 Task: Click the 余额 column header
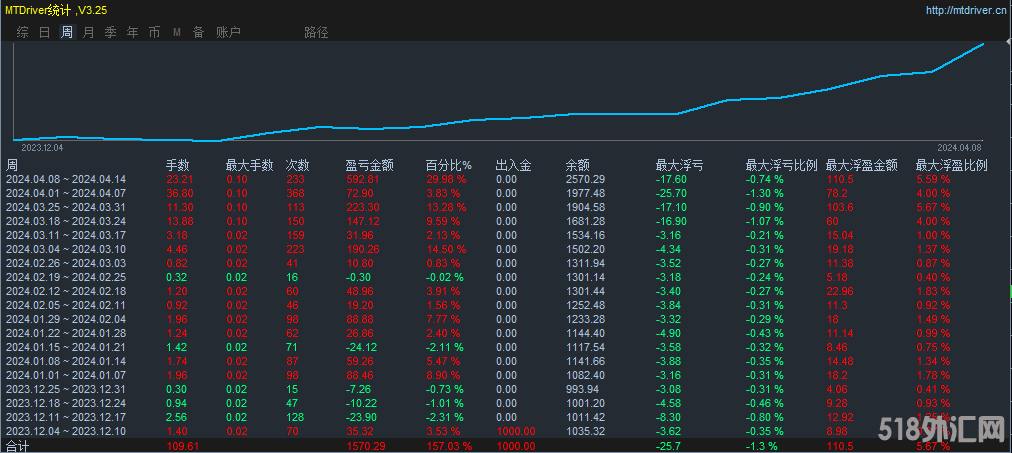tap(577, 165)
